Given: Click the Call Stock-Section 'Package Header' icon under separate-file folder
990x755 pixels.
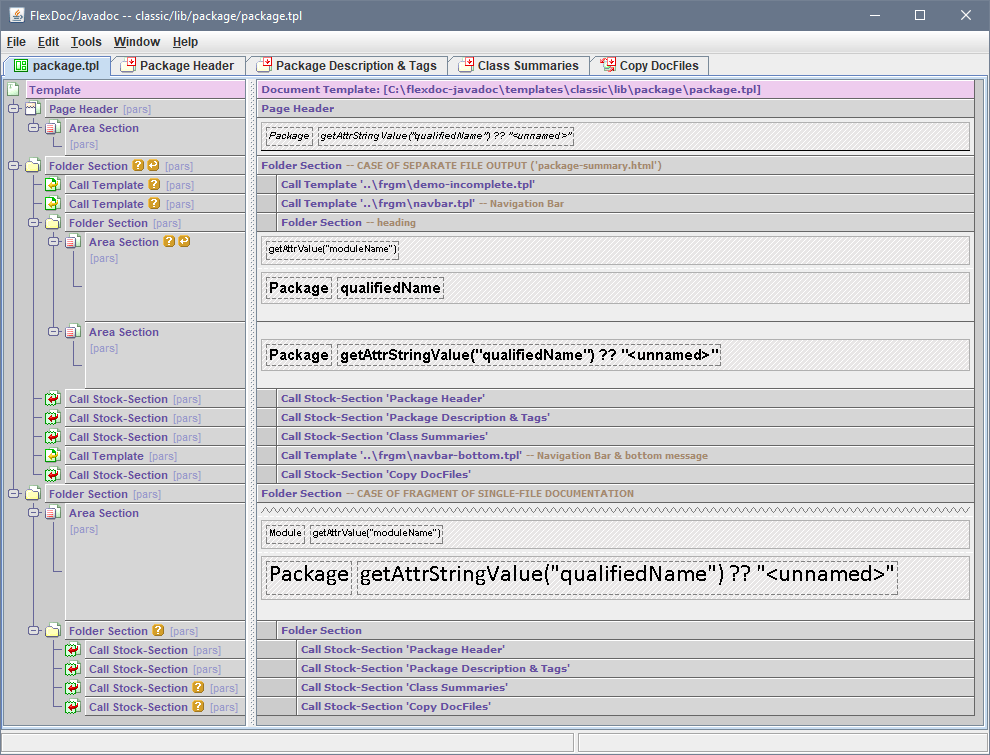Looking at the screenshot, I should pyautogui.click(x=53, y=399).
